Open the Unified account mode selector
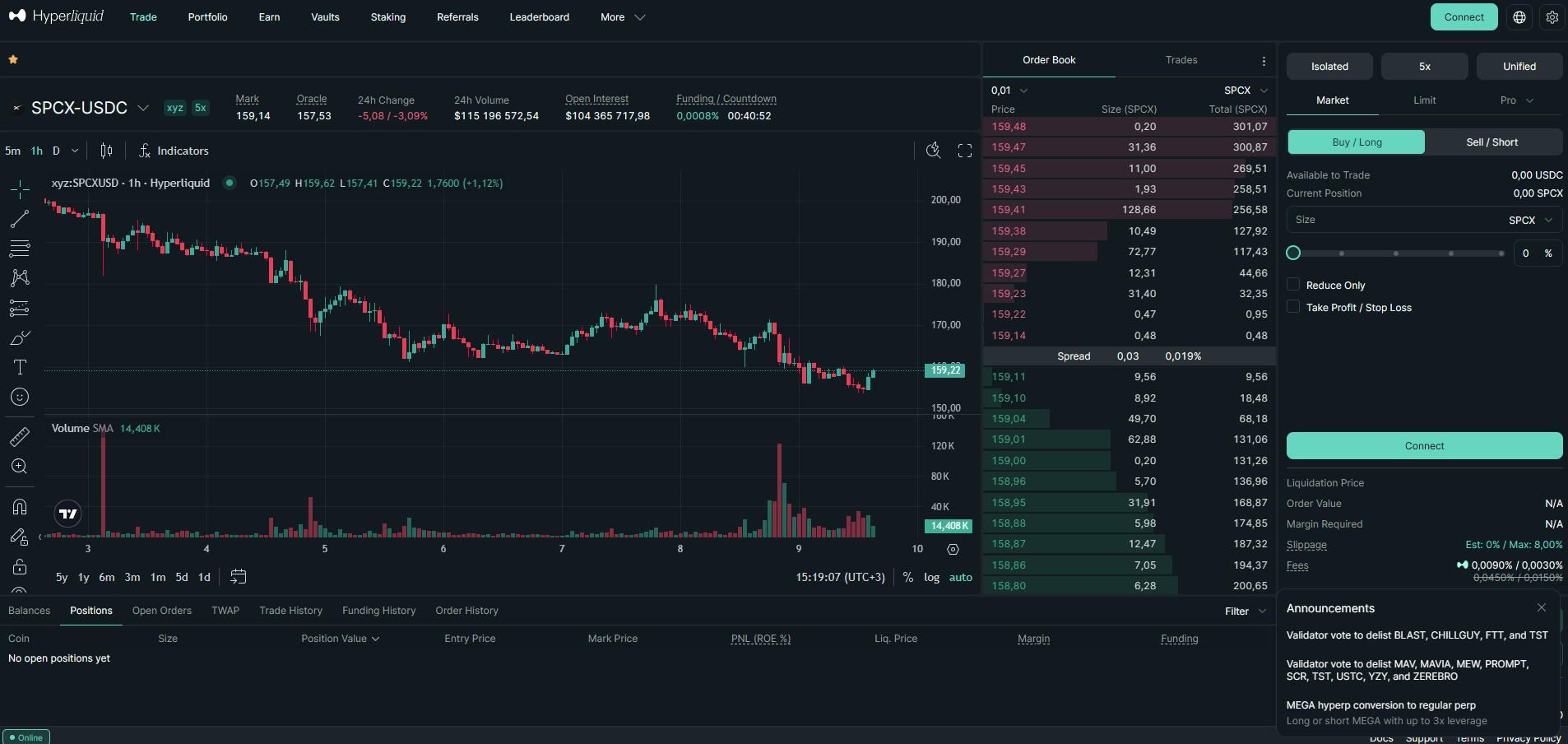Screen dimensions: 1568x744 (1519, 66)
